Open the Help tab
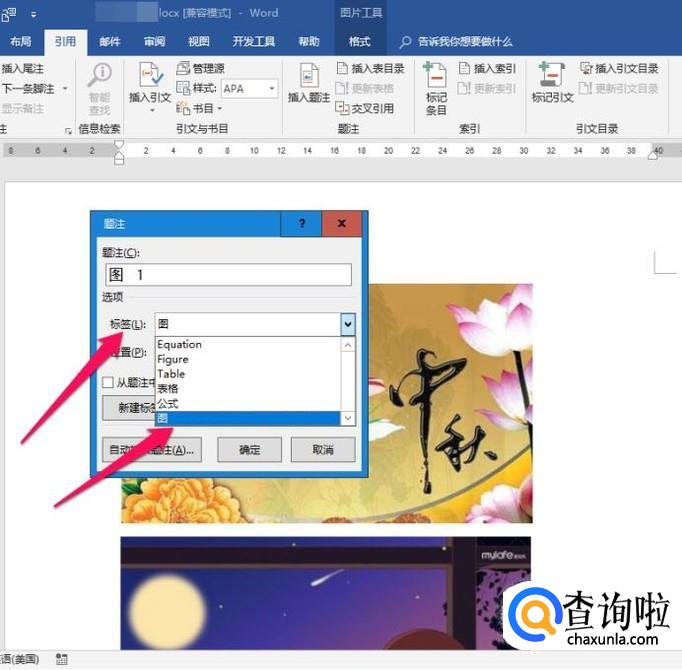The height and width of the screenshot is (670, 682). pos(309,42)
